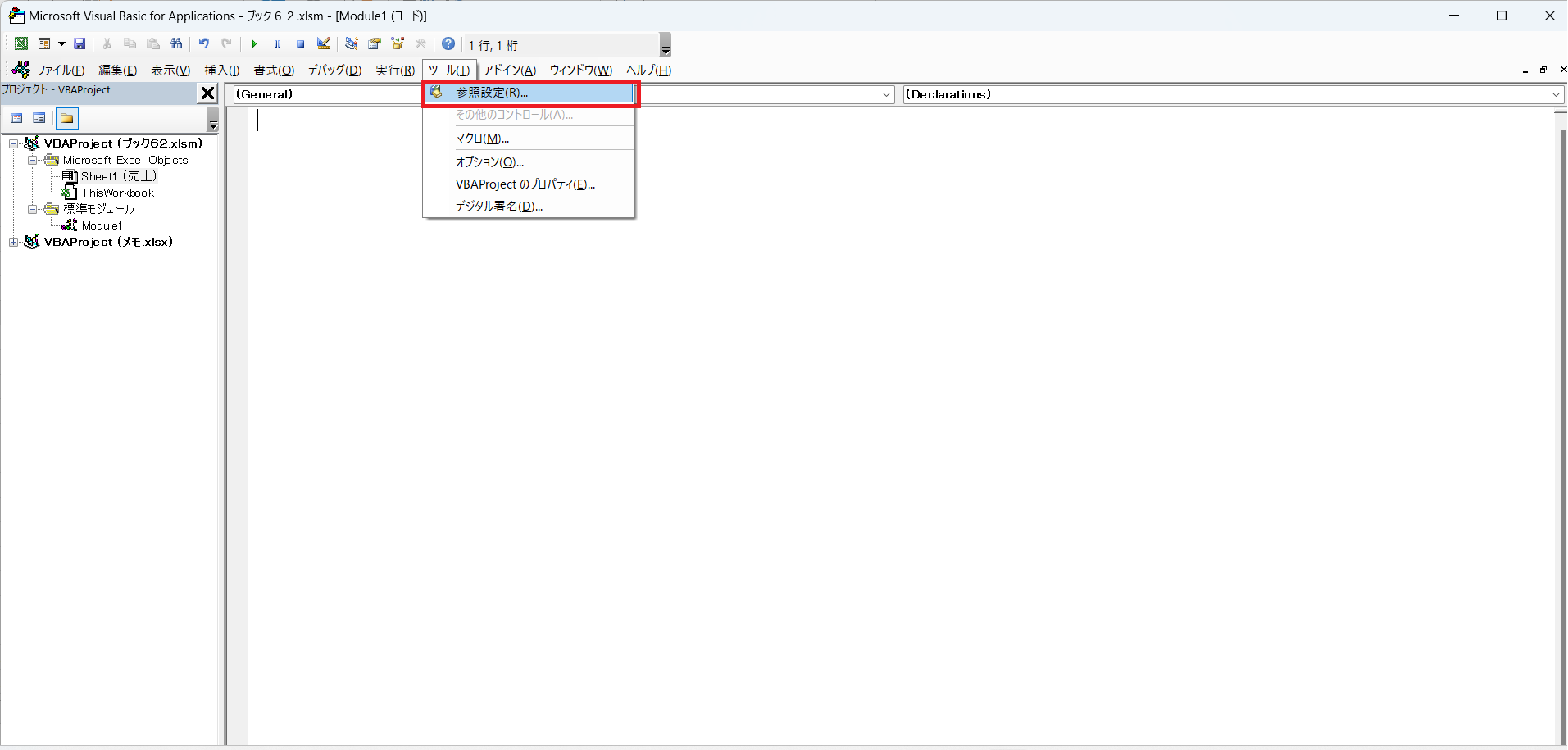Undo the last action

tap(204, 44)
